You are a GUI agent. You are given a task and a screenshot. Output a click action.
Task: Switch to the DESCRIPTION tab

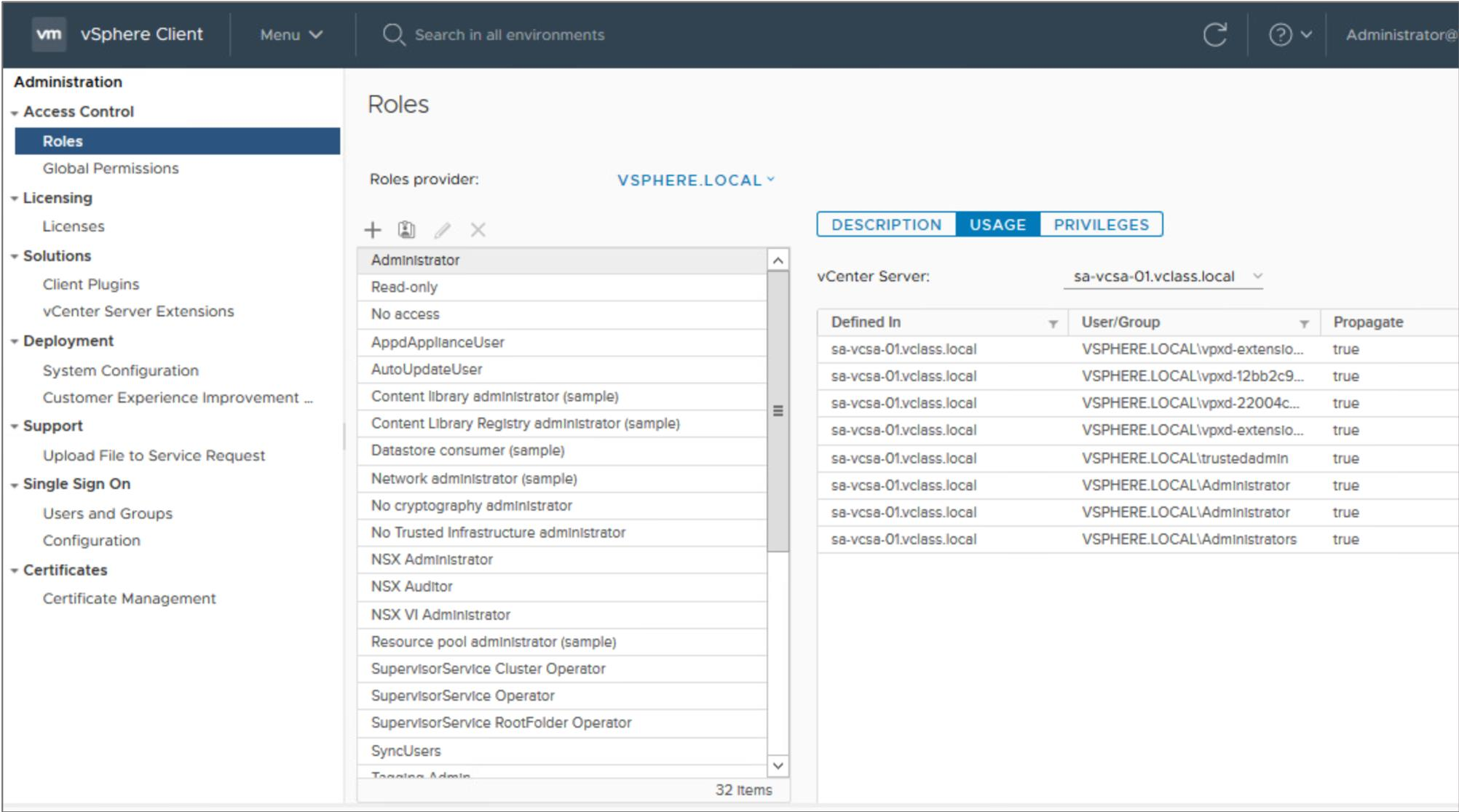point(886,224)
